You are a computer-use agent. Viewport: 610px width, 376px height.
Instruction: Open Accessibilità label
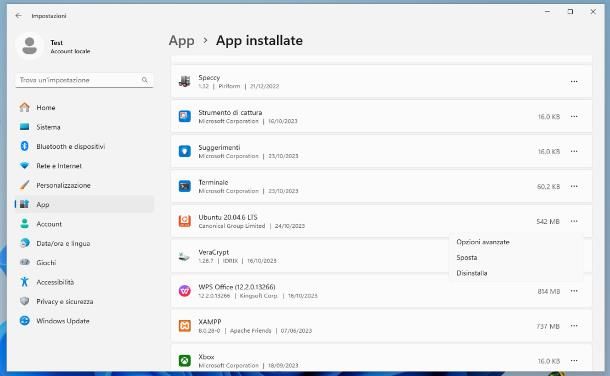55,282
